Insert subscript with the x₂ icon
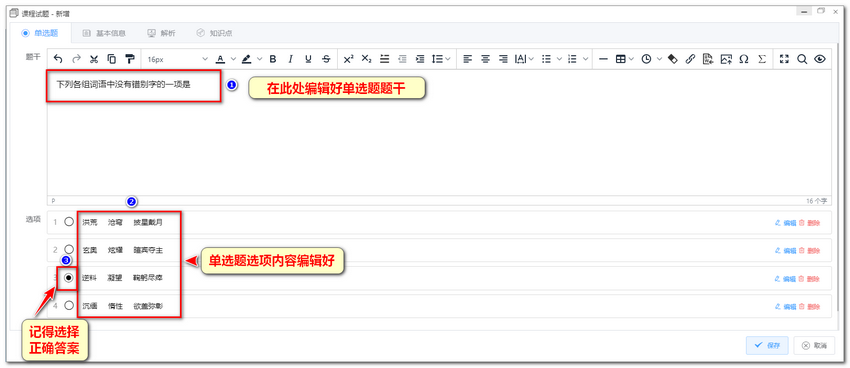 point(366,59)
